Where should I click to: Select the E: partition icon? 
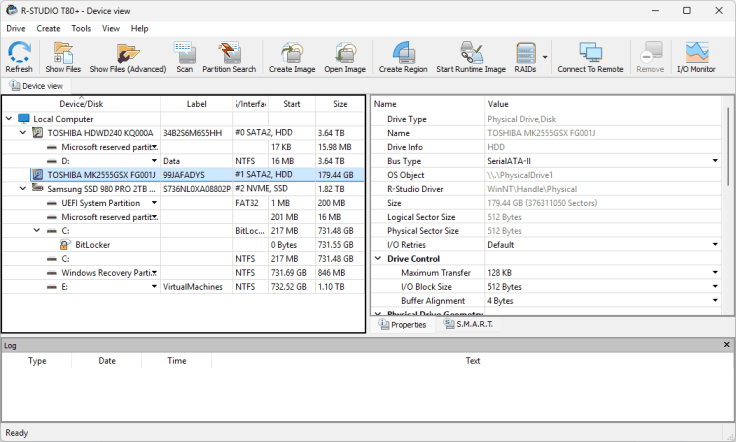[52, 287]
